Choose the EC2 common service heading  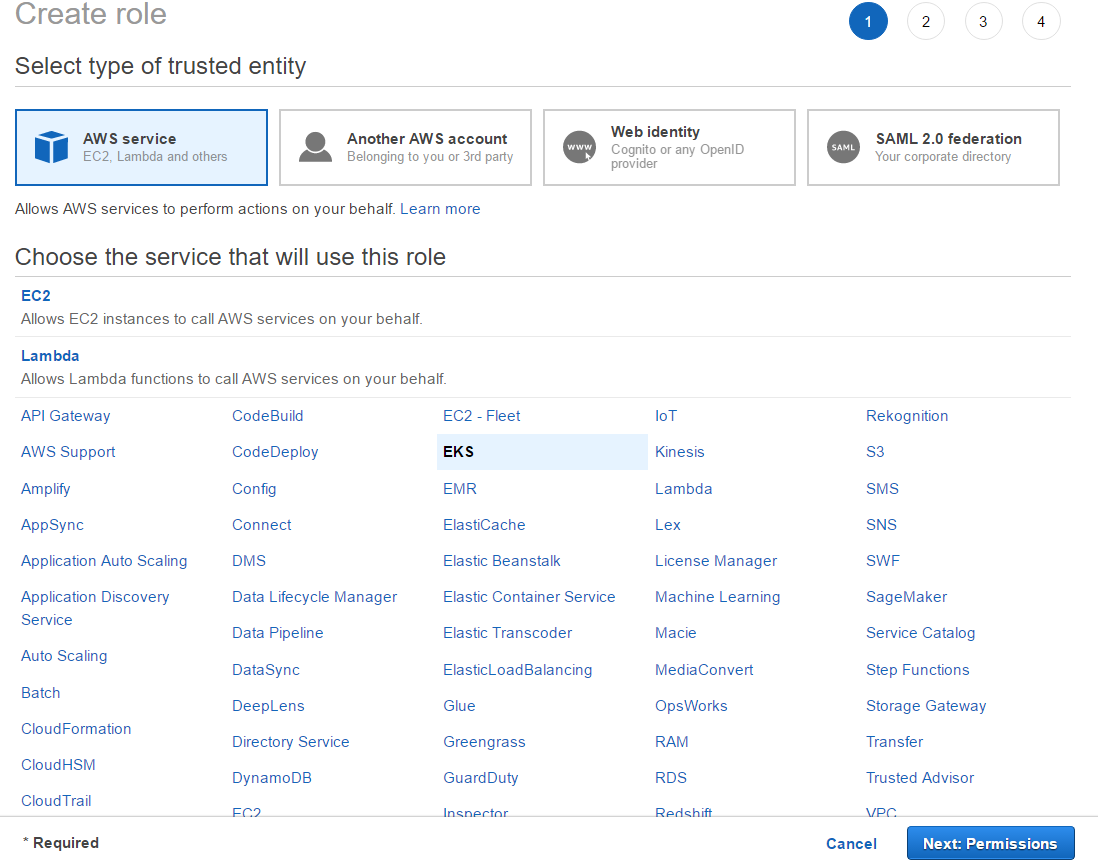[36, 295]
